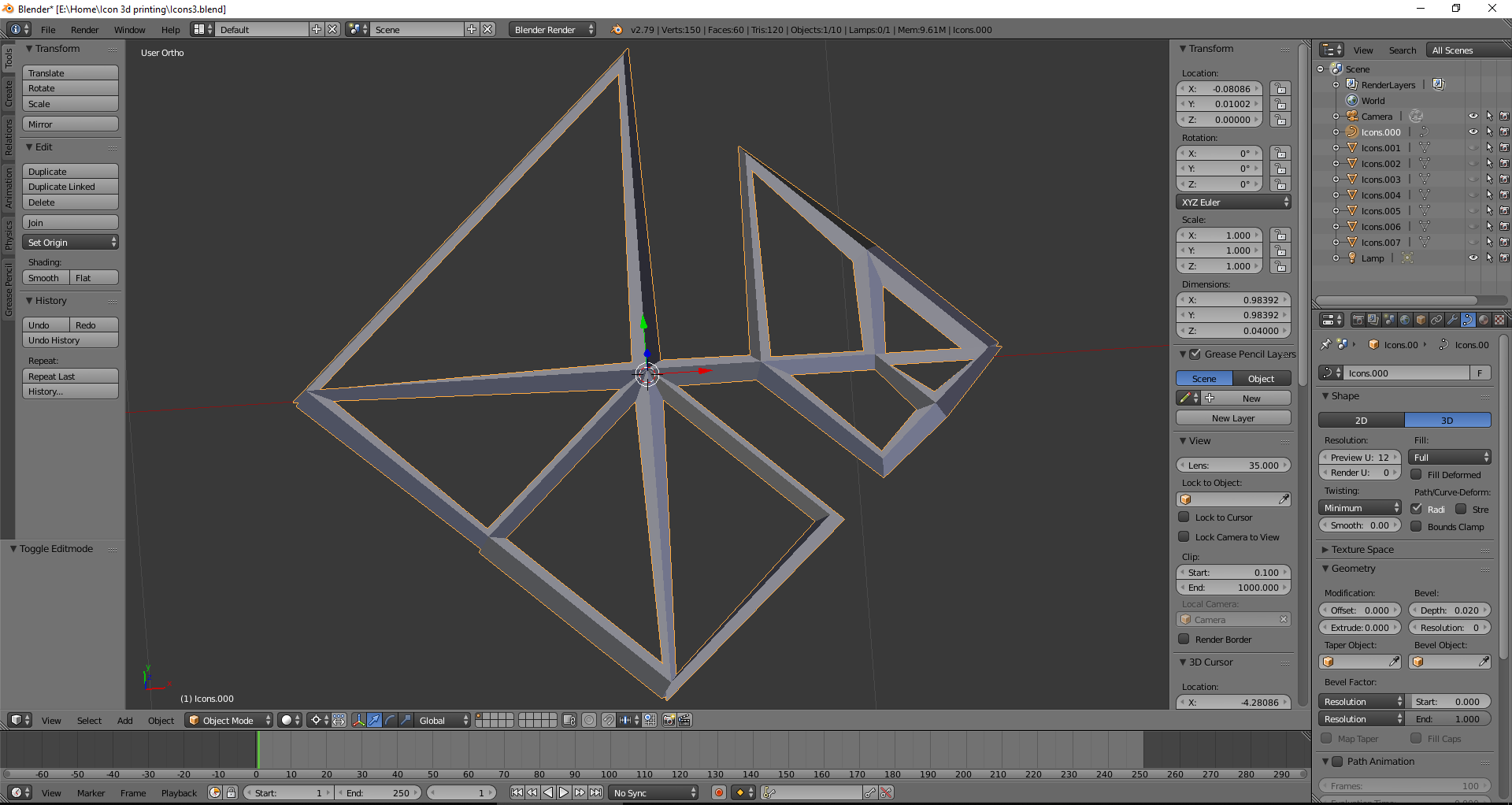Click the record auto keyframe button
The image size is (1512, 805).
718,792
